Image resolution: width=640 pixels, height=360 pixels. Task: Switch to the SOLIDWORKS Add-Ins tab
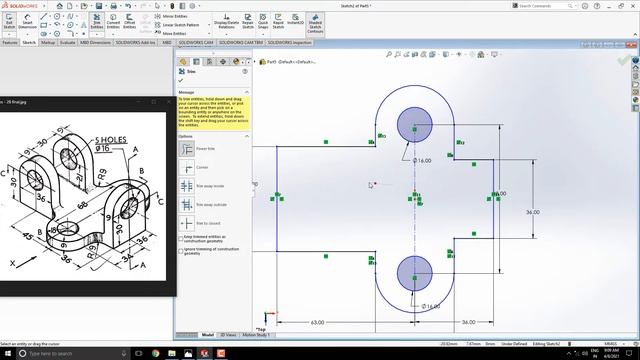click(x=136, y=42)
